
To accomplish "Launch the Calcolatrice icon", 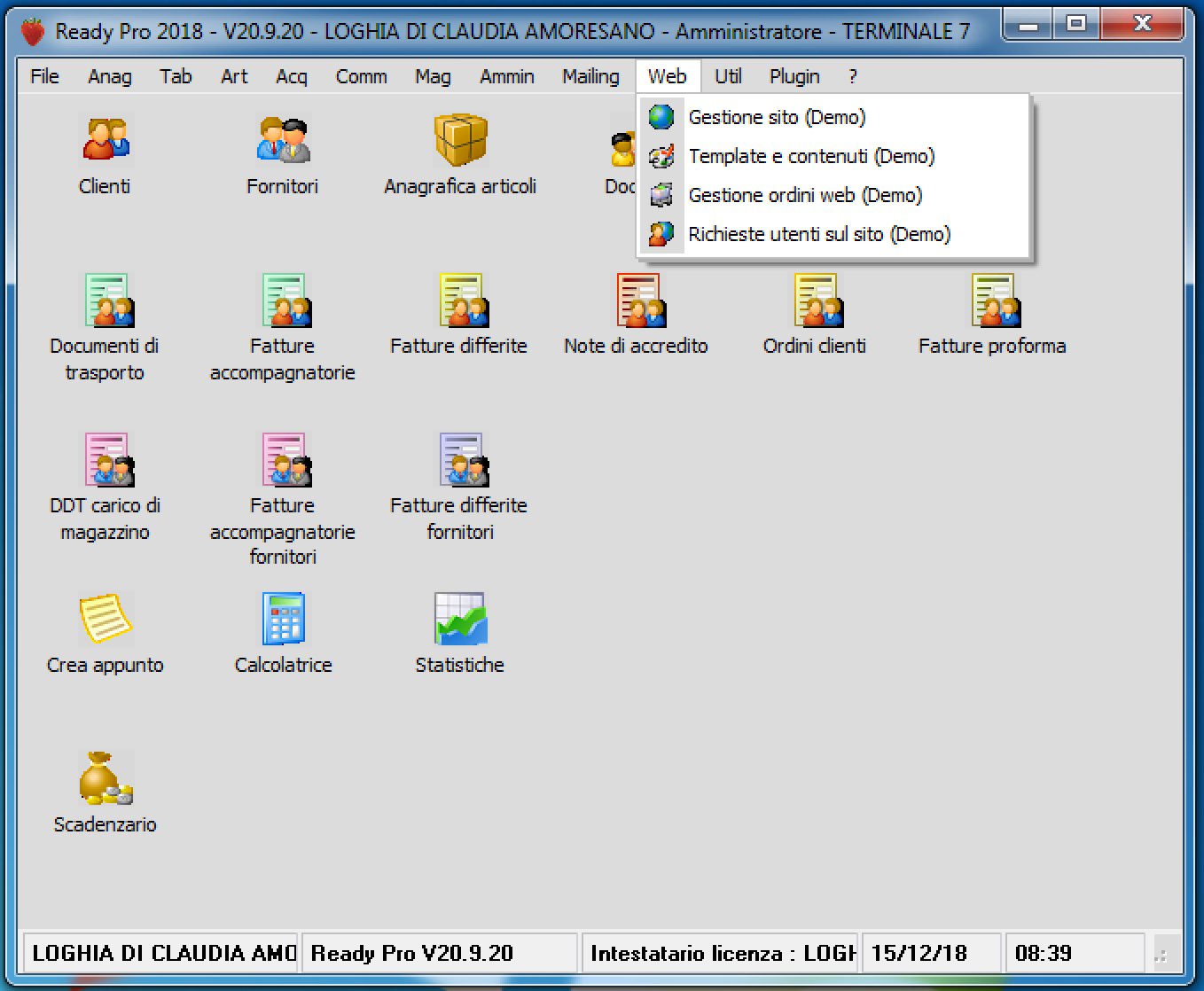I will tap(284, 618).
